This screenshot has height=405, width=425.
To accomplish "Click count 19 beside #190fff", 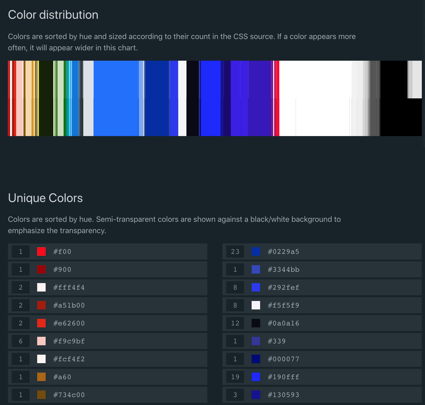I will (235, 377).
